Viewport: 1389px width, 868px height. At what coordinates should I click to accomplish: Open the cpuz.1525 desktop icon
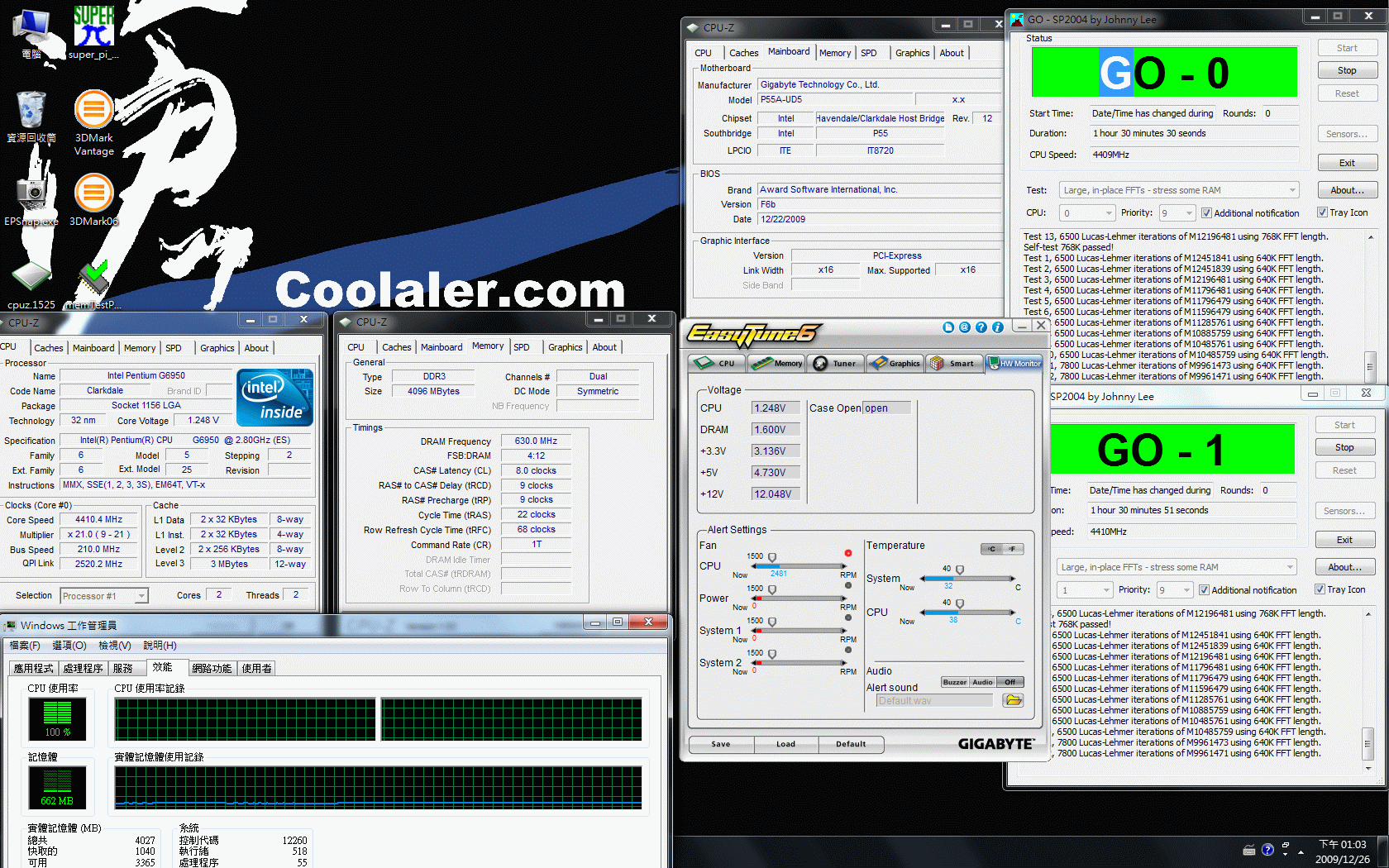[x=31, y=285]
